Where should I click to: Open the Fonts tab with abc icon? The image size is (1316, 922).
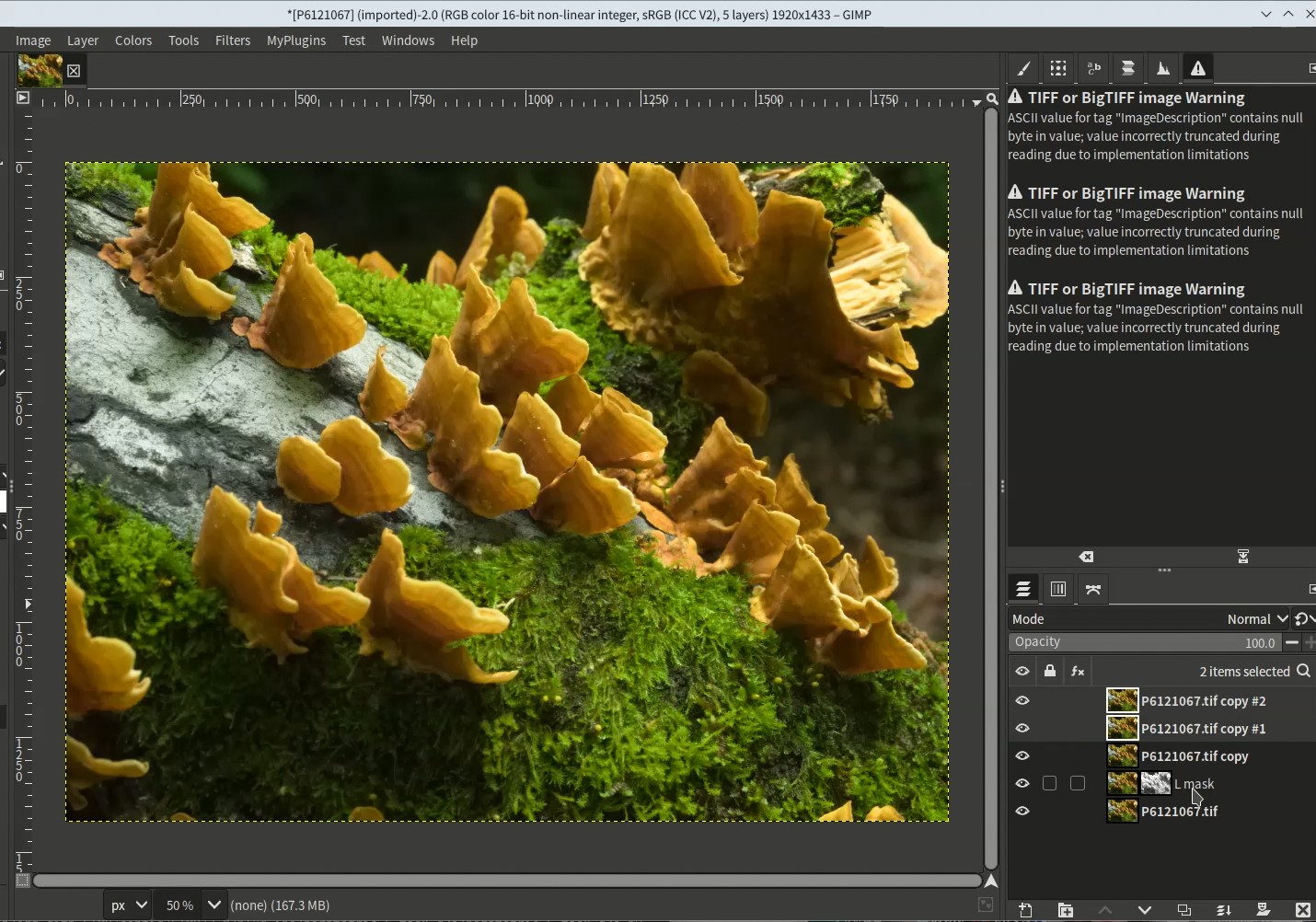pyautogui.click(x=1093, y=68)
